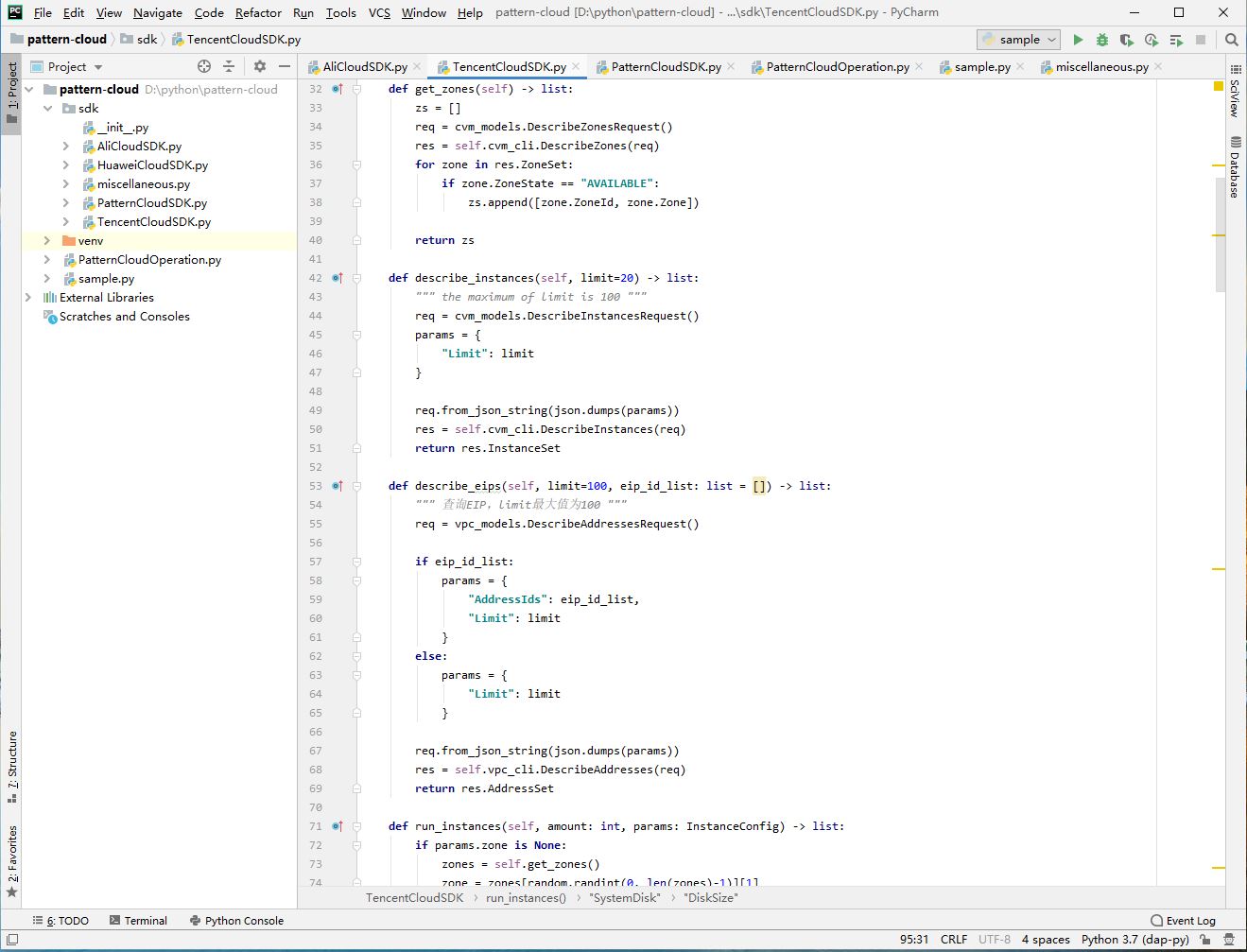This screenshot has height=952, width=1247.
Task: Fold if eip_id_list block at line 57
Action: coord(357,562)
